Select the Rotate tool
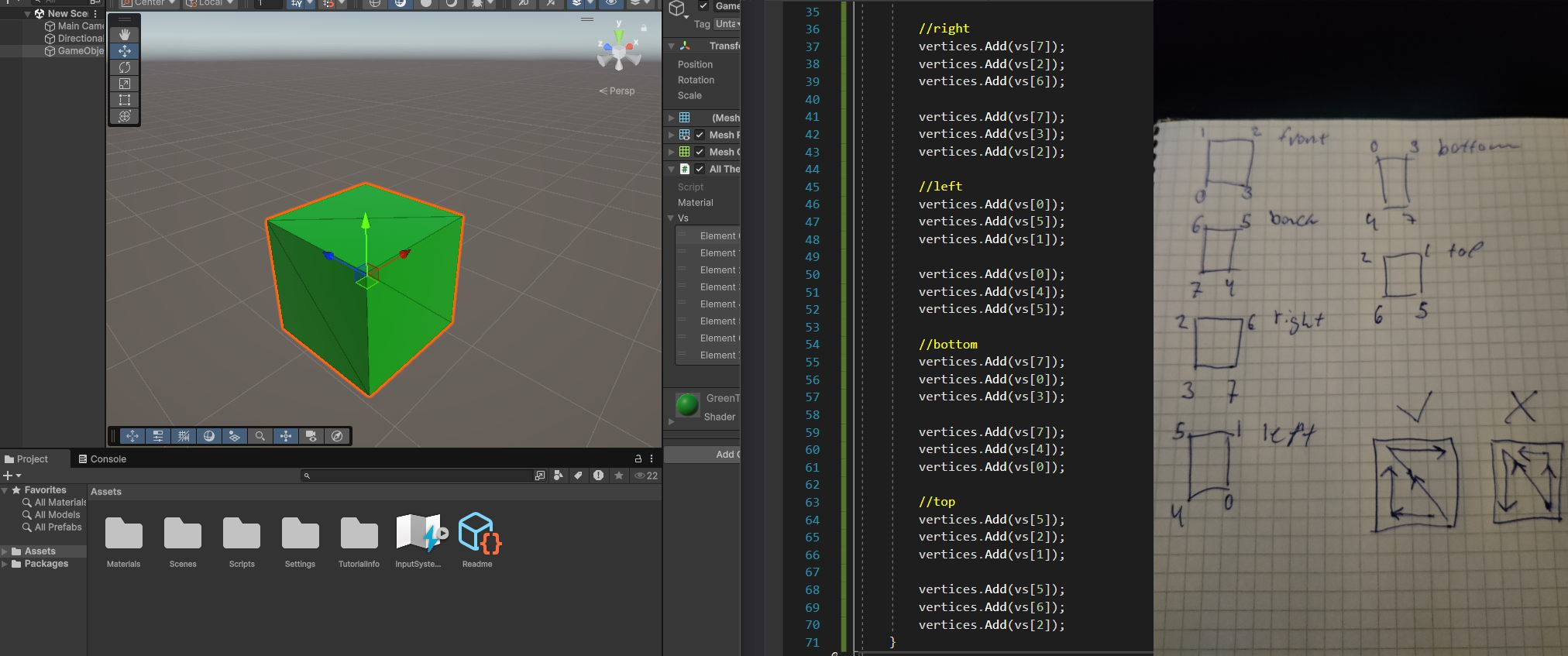This screenshot has height=656, width=1568. point(124,67)
